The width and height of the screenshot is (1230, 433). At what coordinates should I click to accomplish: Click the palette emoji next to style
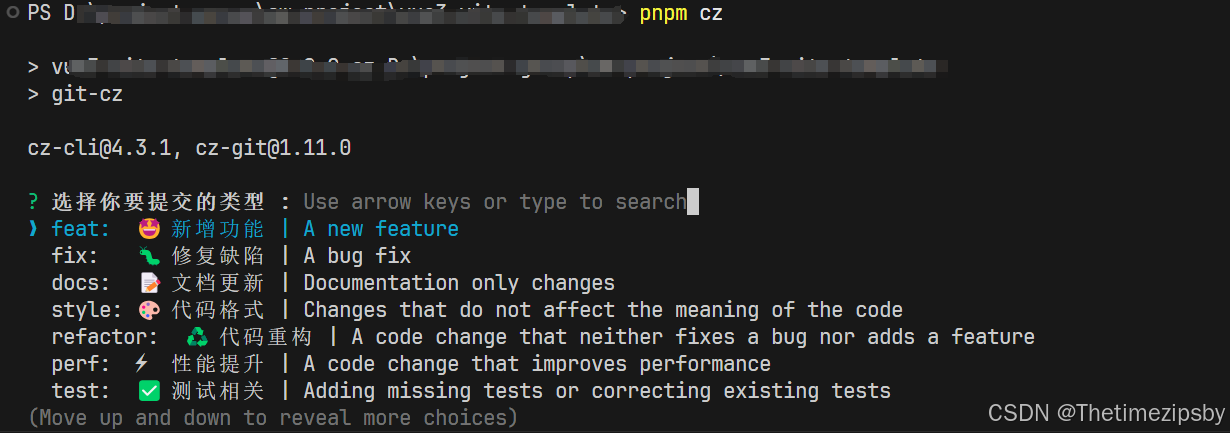pyautogui.click(x=150, y=310)
